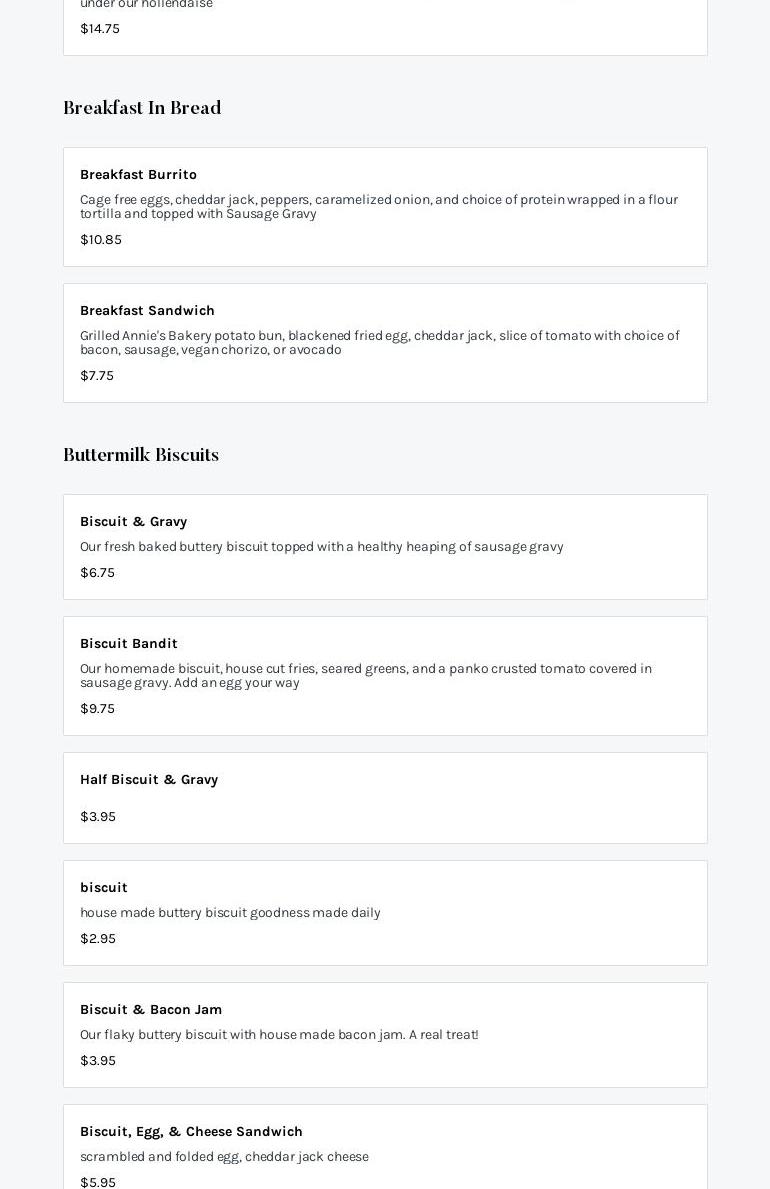
Task: Click the Biscuit Bandit description text
Action: (x=365, y=675)
